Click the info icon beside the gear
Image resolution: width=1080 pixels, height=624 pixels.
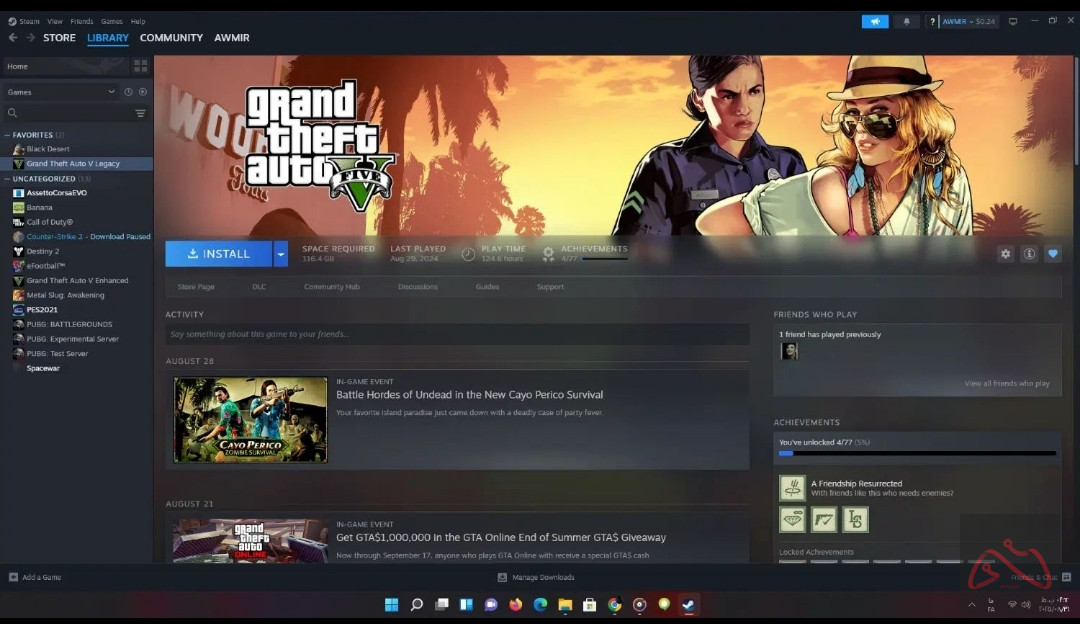point(1029,254)
